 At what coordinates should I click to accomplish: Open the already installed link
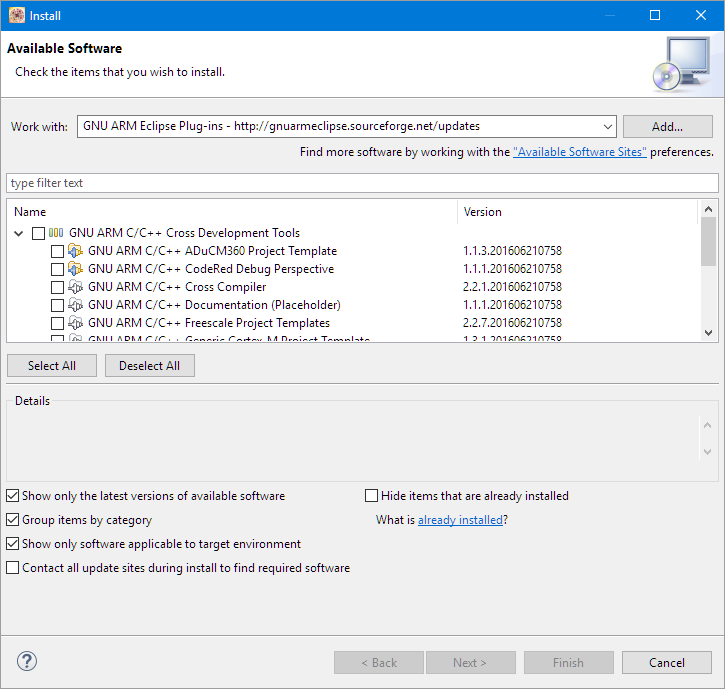[460, 520]
